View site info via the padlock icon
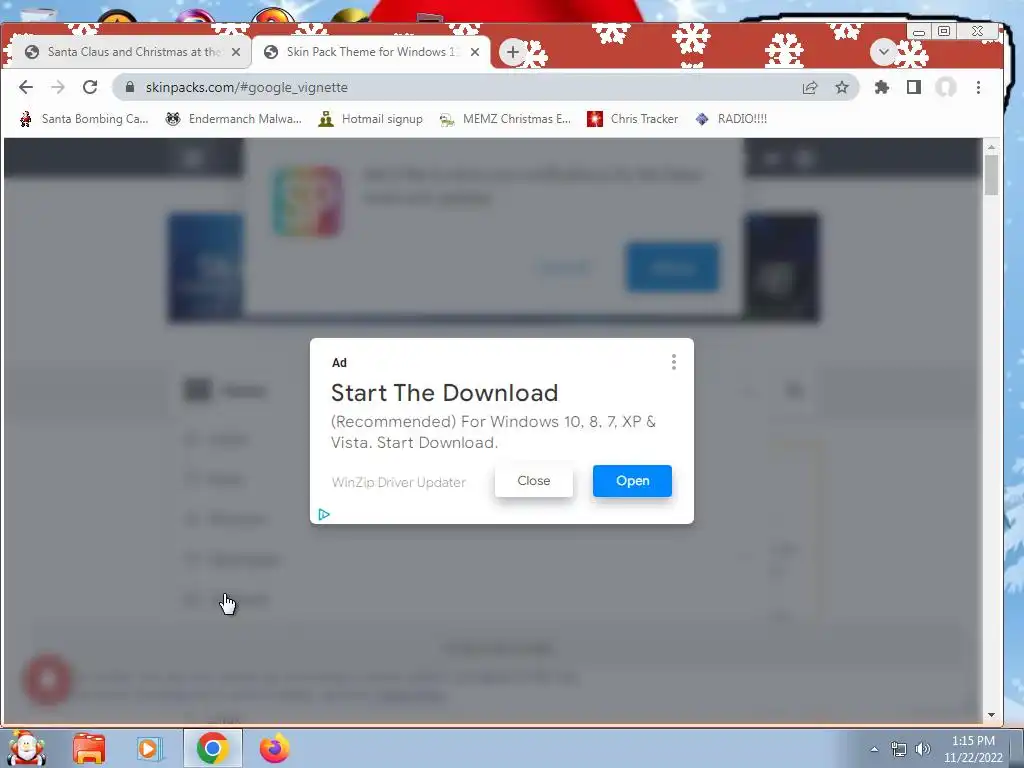This screenshot has width=1024, height=768. point(130,87)
